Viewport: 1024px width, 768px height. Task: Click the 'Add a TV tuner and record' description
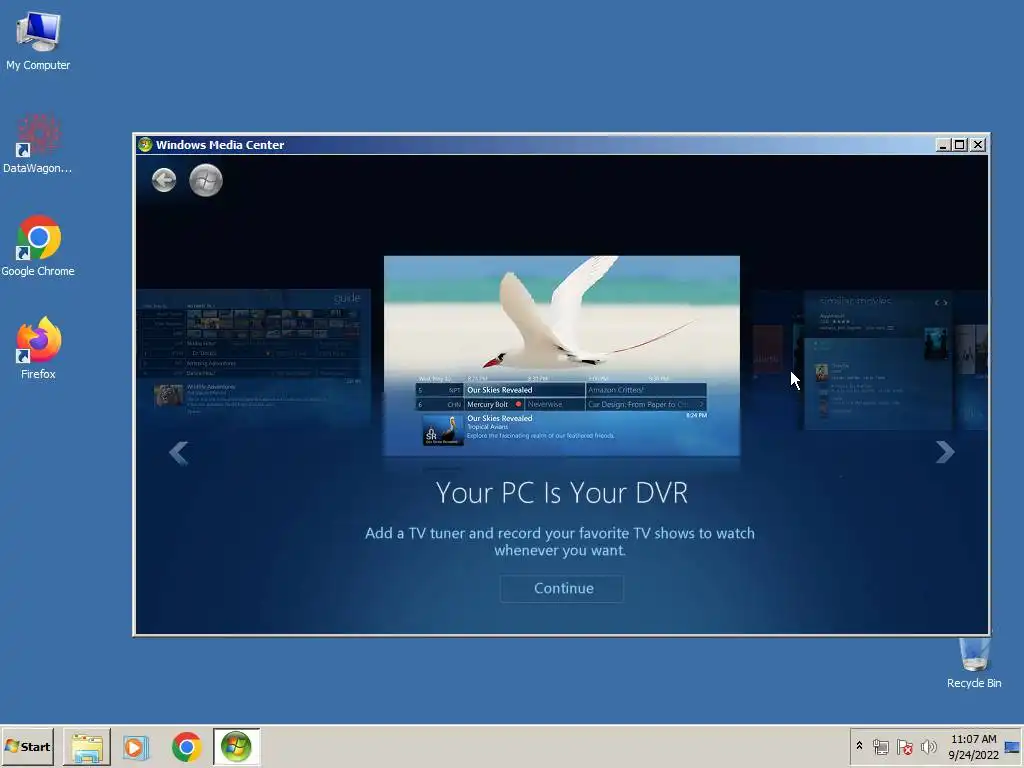[560, 541]
